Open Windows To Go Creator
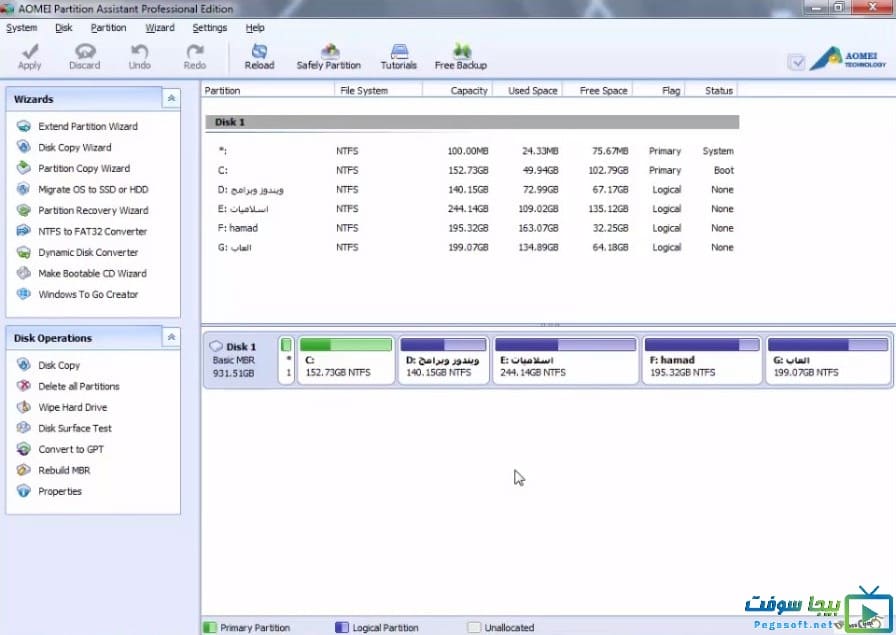896x635 pixels. tap(88, 294)
